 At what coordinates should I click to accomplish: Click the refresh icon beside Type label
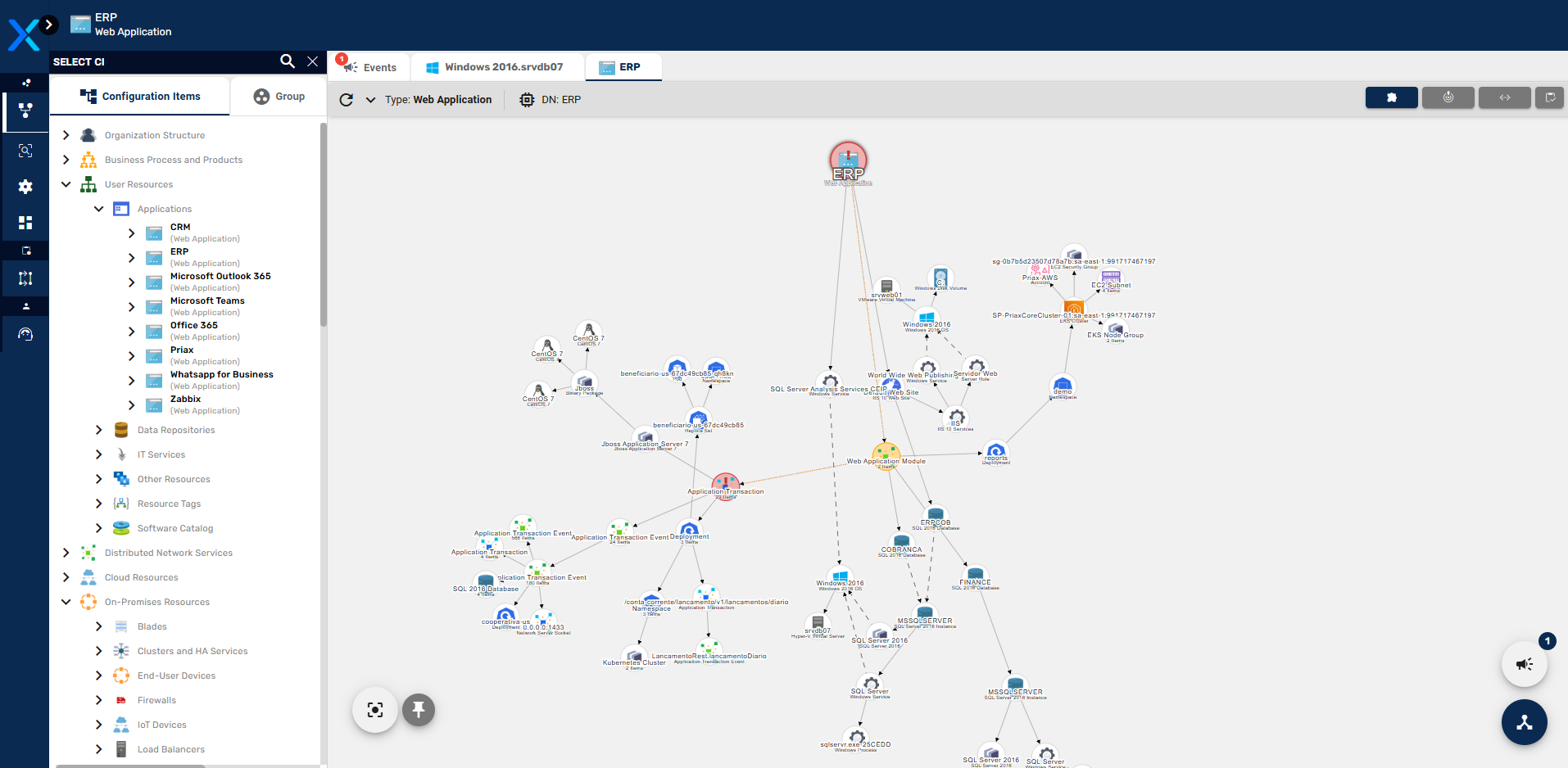pyautogui.click(x=347, y=100)
